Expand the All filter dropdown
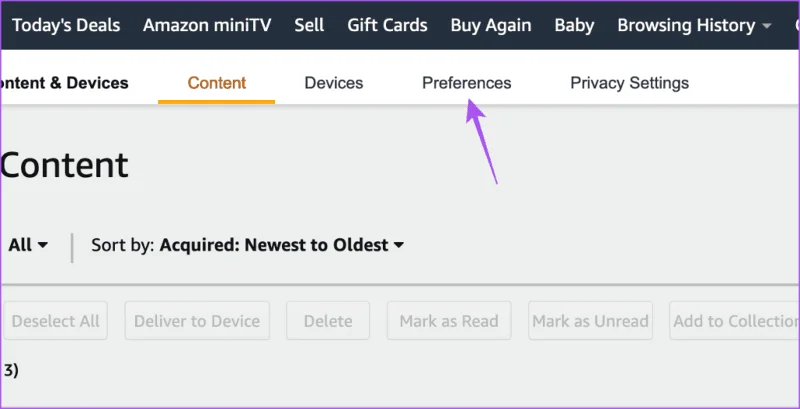The width and height of the screenshot is (800, 409). coord(29,245)
